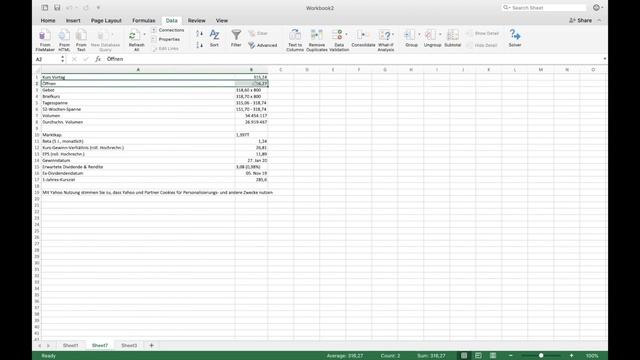The height and width of the screenshot is (360, 640).
Task: Click the zoom in plus button
Action: pyautogui.click(x=571, y=356)
